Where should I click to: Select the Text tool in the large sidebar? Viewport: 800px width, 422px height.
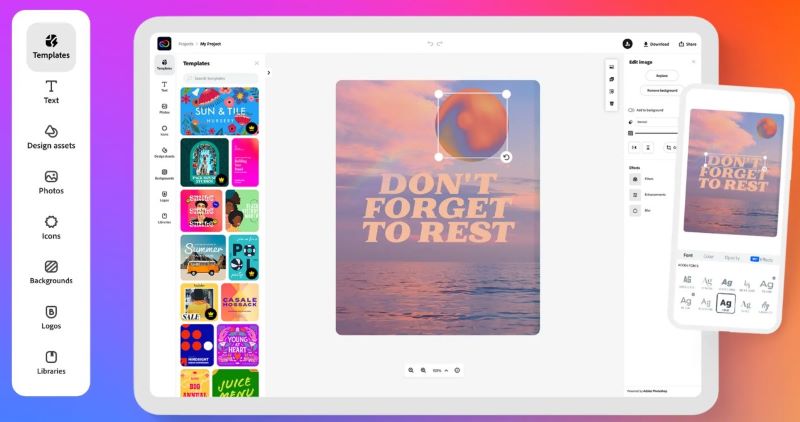point(51,92)
